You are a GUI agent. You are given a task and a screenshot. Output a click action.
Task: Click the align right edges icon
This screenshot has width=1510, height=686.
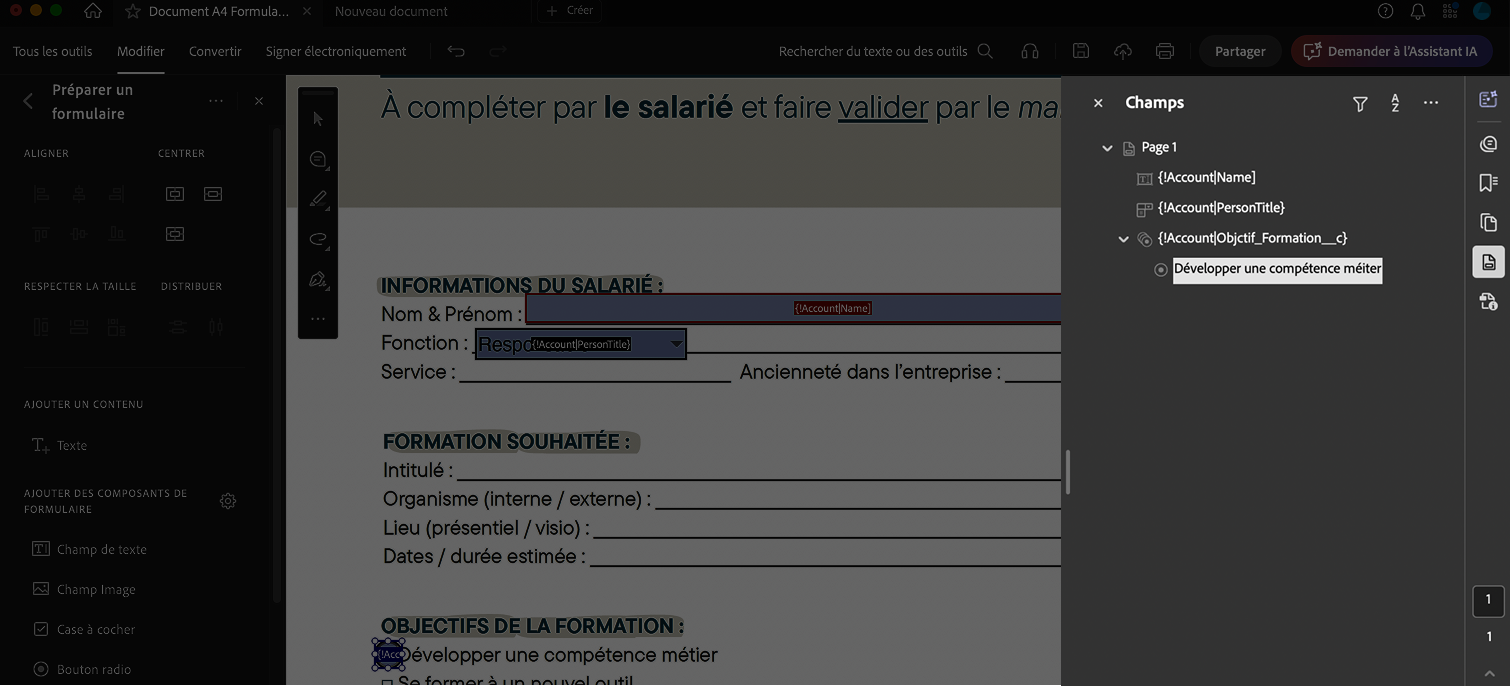click(x=117, y=194)
